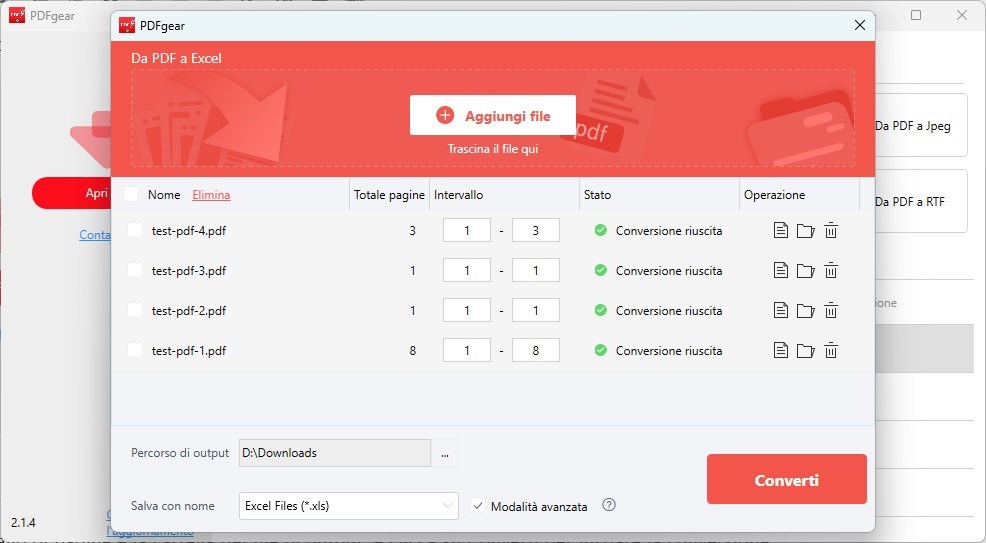Click success status icon for test-pdf-4.pdf
This screenshot has width=986, height=543.
pos(601,230)
